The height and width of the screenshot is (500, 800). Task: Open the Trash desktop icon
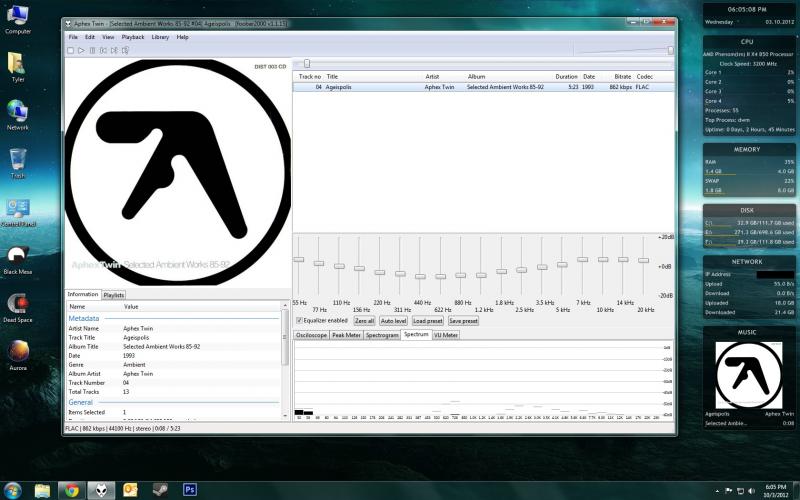[18, 163]
